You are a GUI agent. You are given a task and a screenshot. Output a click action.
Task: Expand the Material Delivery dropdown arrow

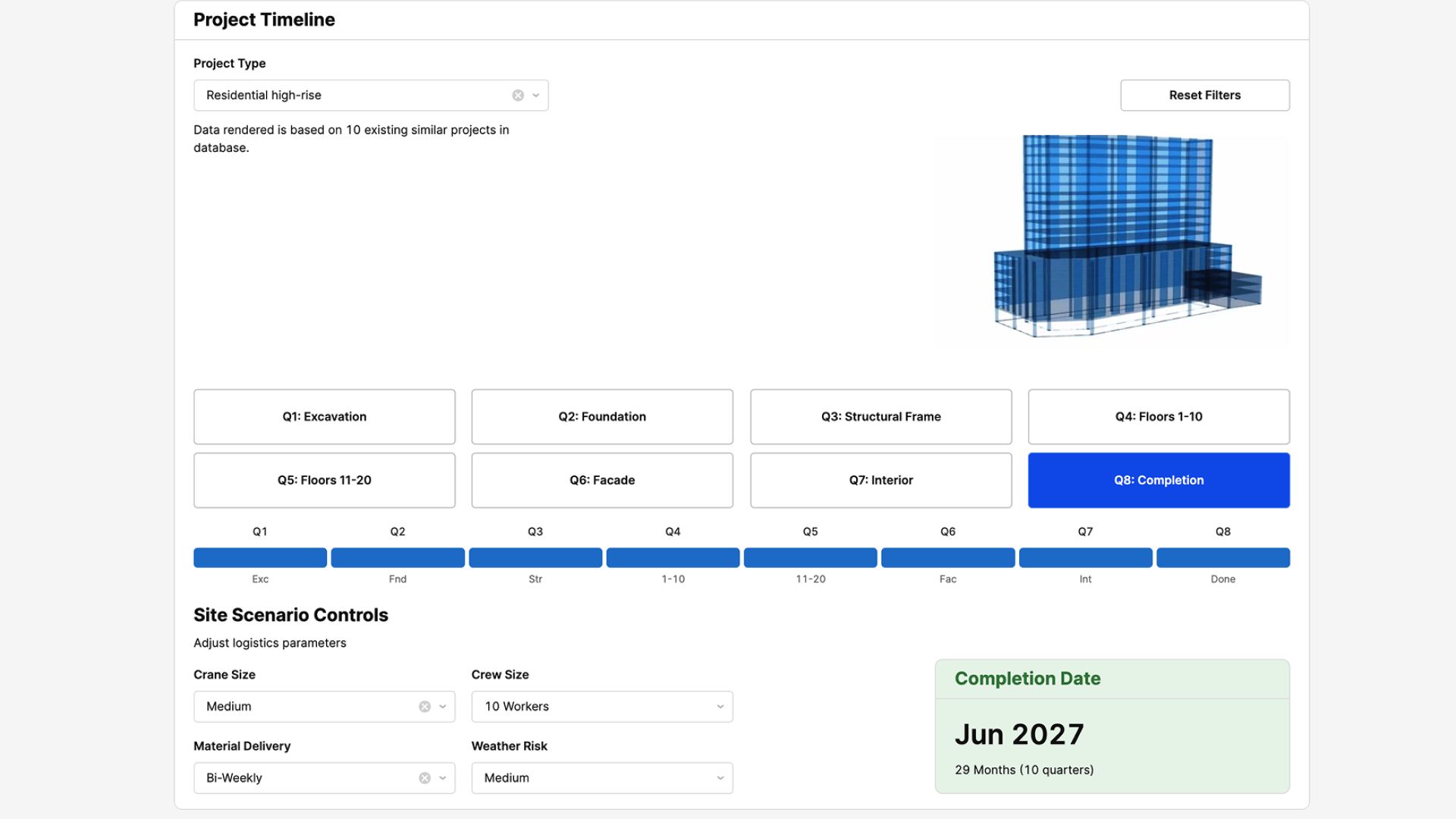click(x=443, y=778)
